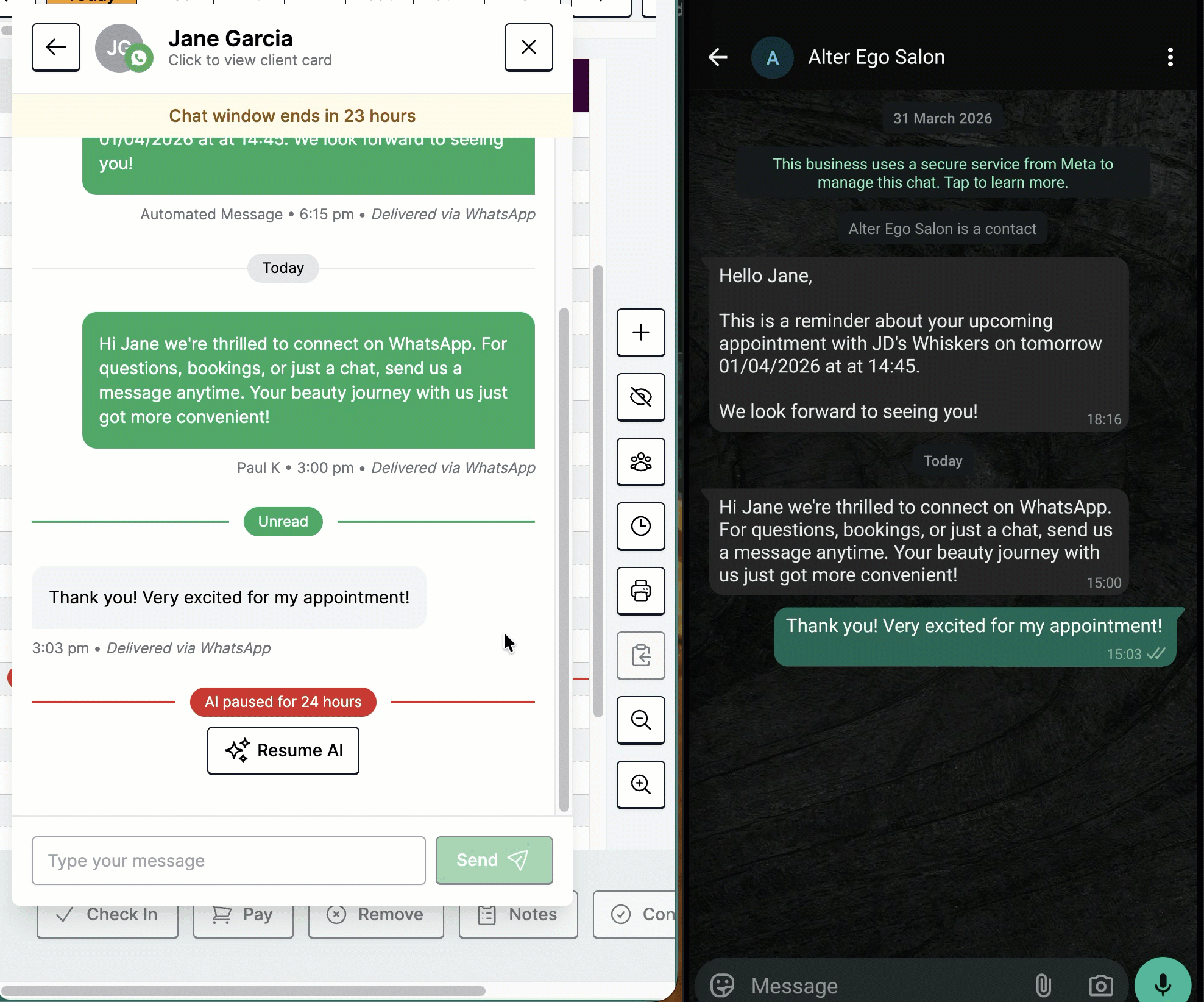Open the WhatsApp attachment paperclip
Screen dimensions: 1204x1002
coord(1043,985)
